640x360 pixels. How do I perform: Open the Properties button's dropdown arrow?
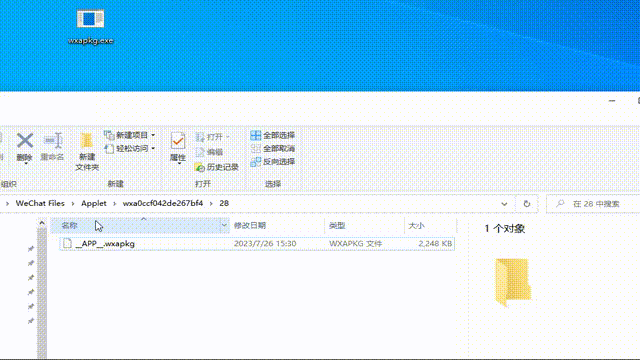[x=179, y=164]
